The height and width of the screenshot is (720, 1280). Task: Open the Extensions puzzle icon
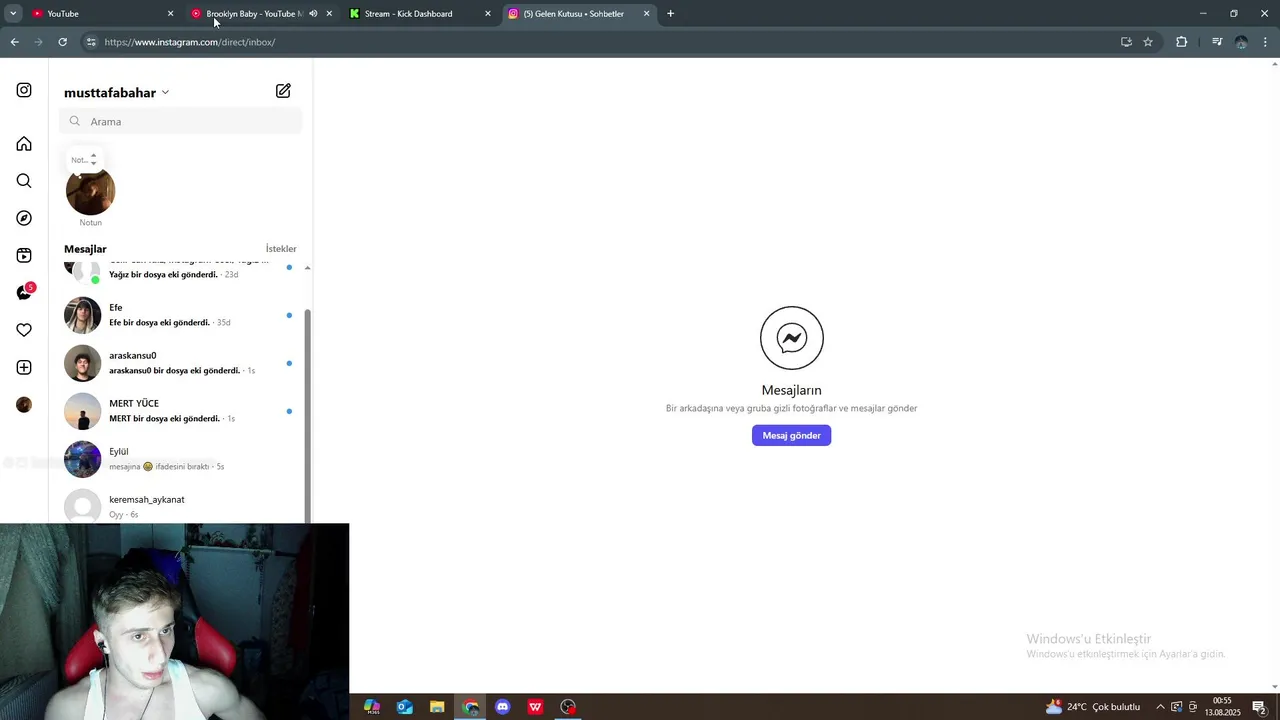point(1181,42)
